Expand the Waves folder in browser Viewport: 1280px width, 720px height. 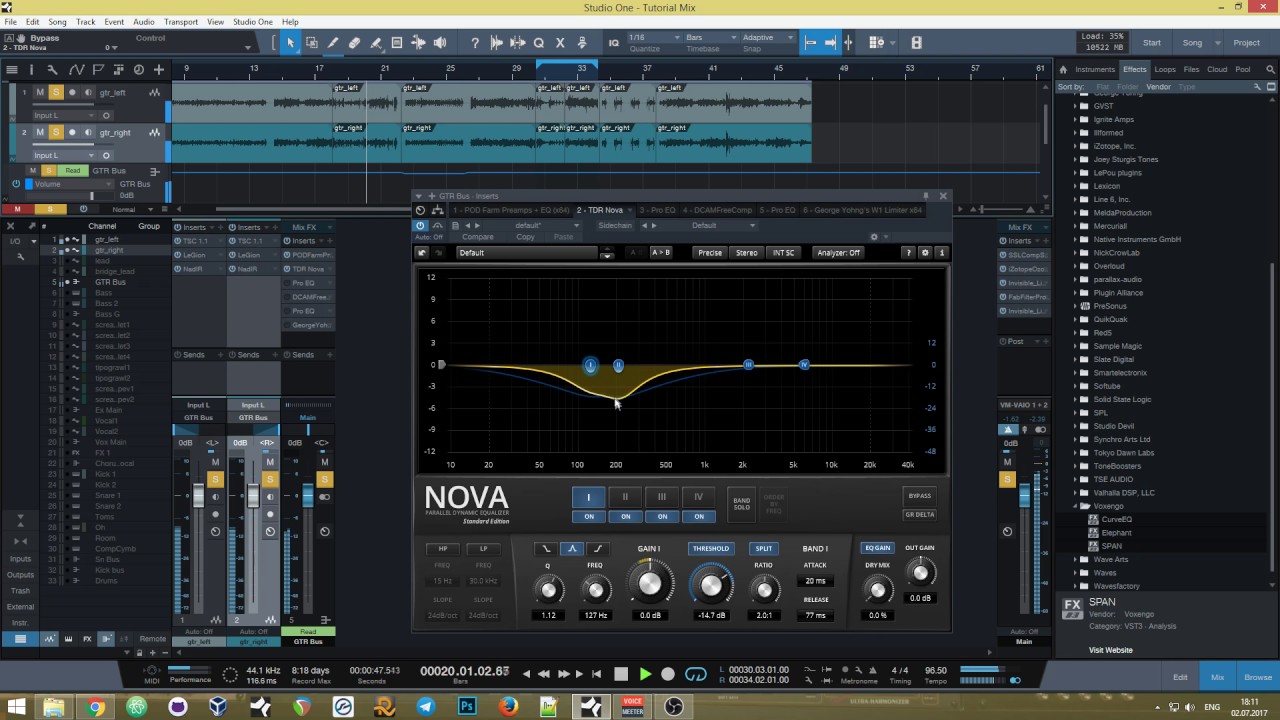pos(1075,573)
